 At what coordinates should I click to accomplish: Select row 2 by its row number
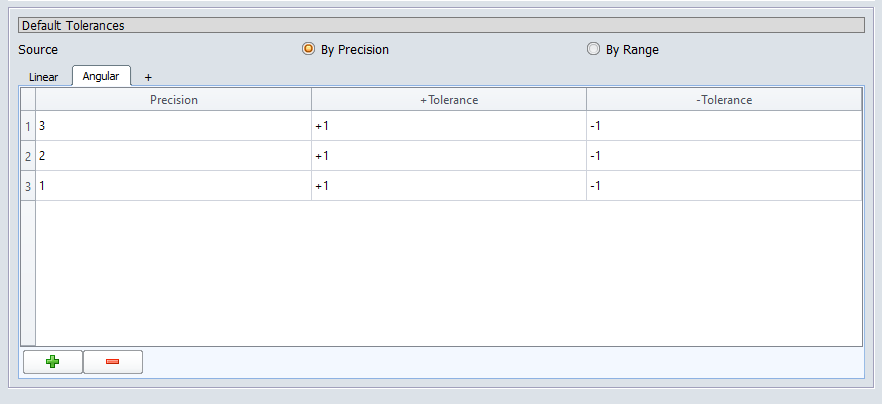click(x=28, y=156)
